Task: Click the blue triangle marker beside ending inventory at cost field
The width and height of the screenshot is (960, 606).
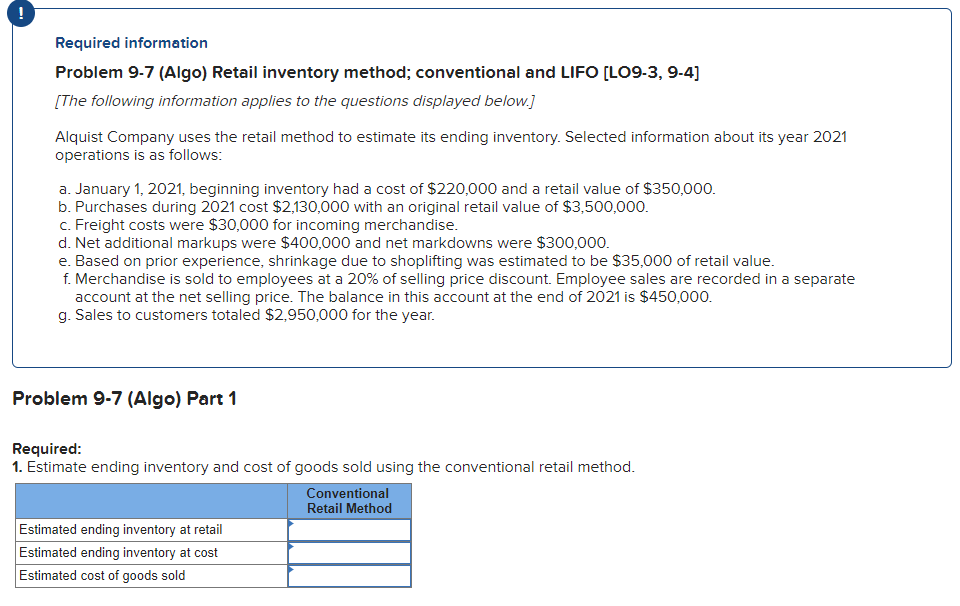Action: click(291, 547)
